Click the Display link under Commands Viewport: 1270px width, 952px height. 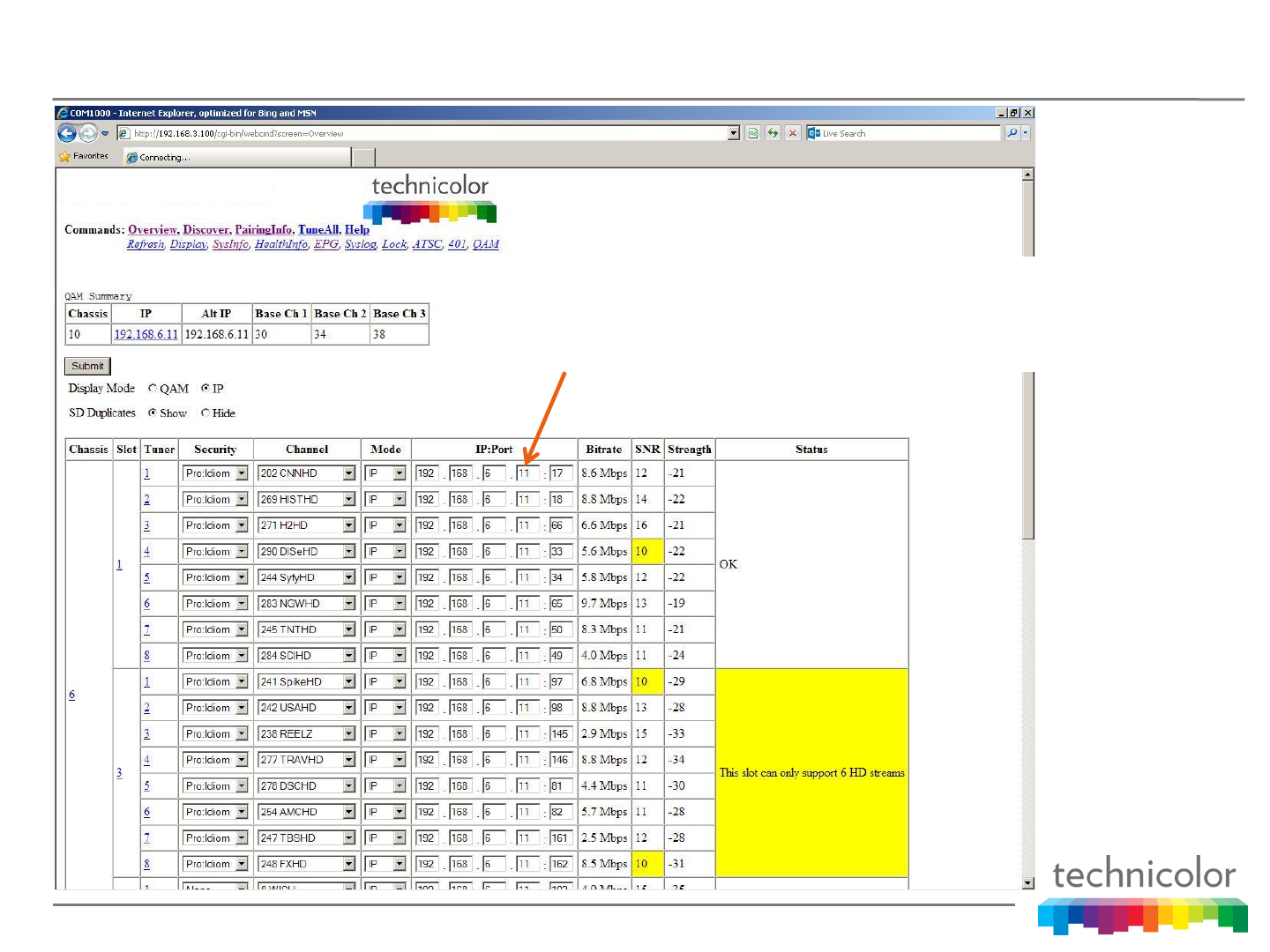188,244
